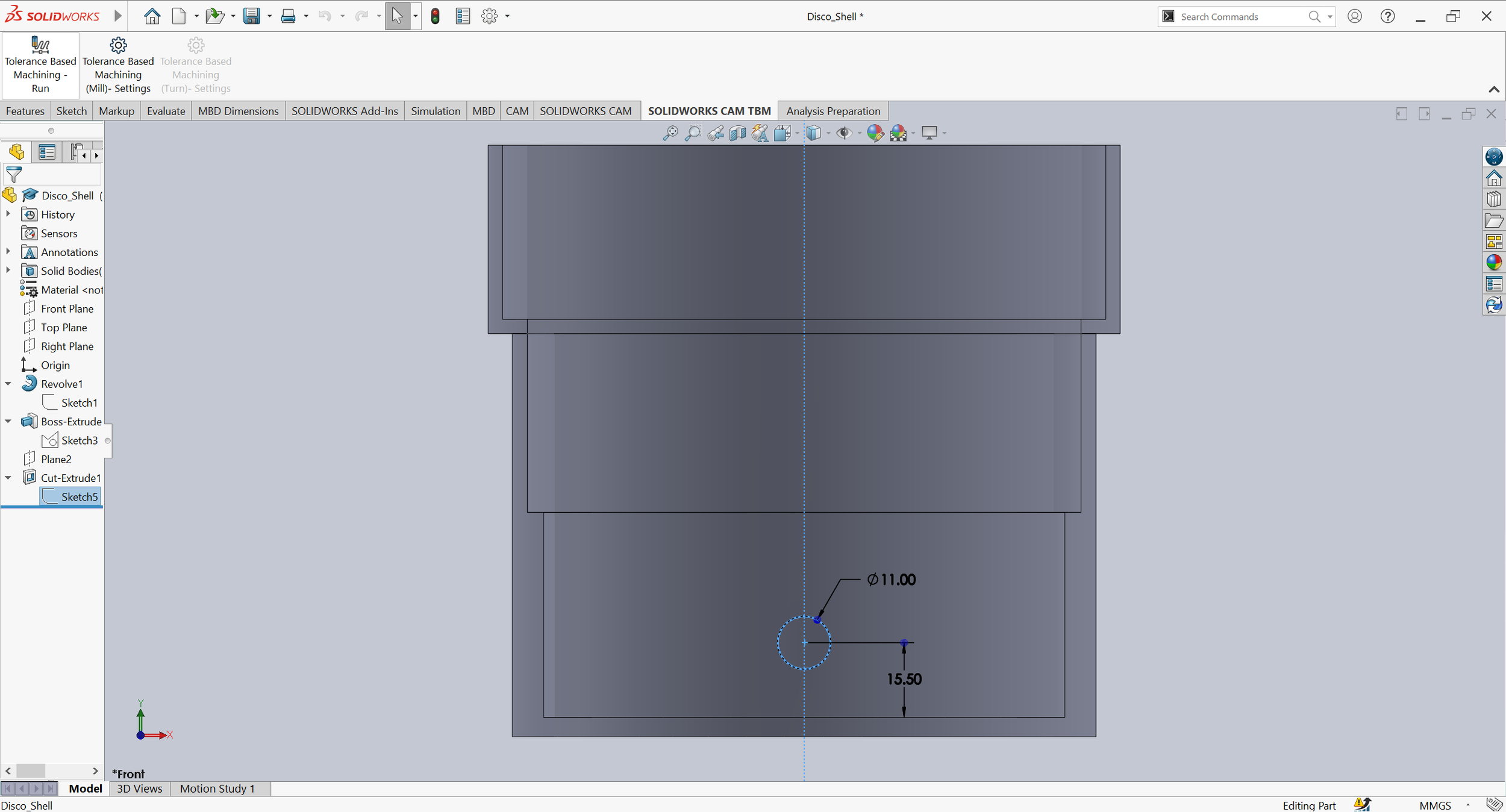Toggle the Section View tool

pos(737,133)
